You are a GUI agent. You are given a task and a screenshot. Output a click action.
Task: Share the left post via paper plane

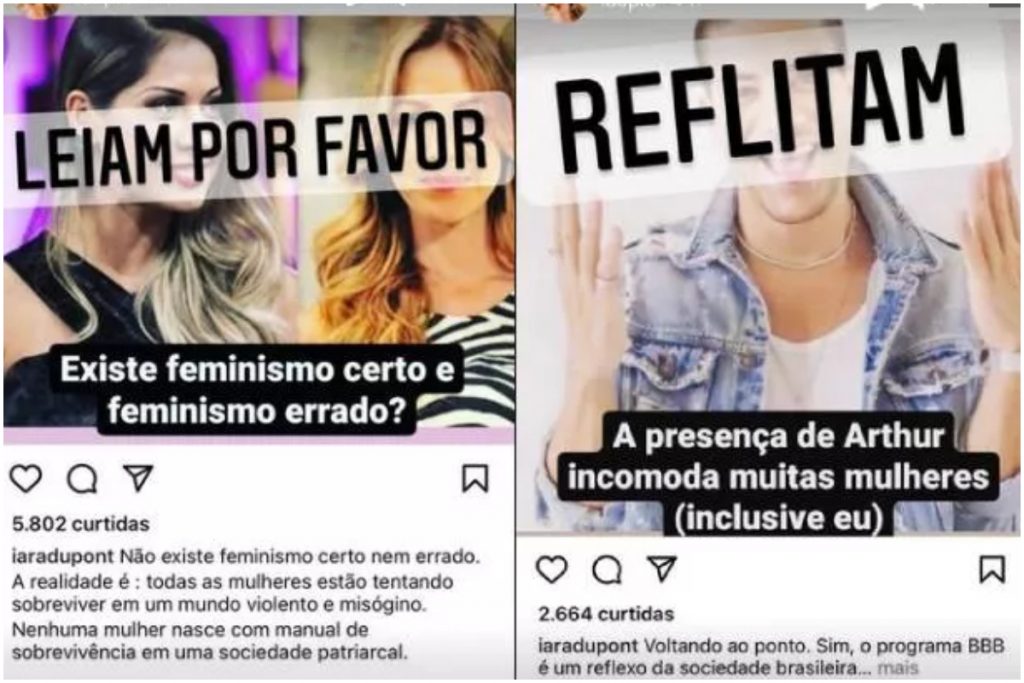click(x=138, y=478)
